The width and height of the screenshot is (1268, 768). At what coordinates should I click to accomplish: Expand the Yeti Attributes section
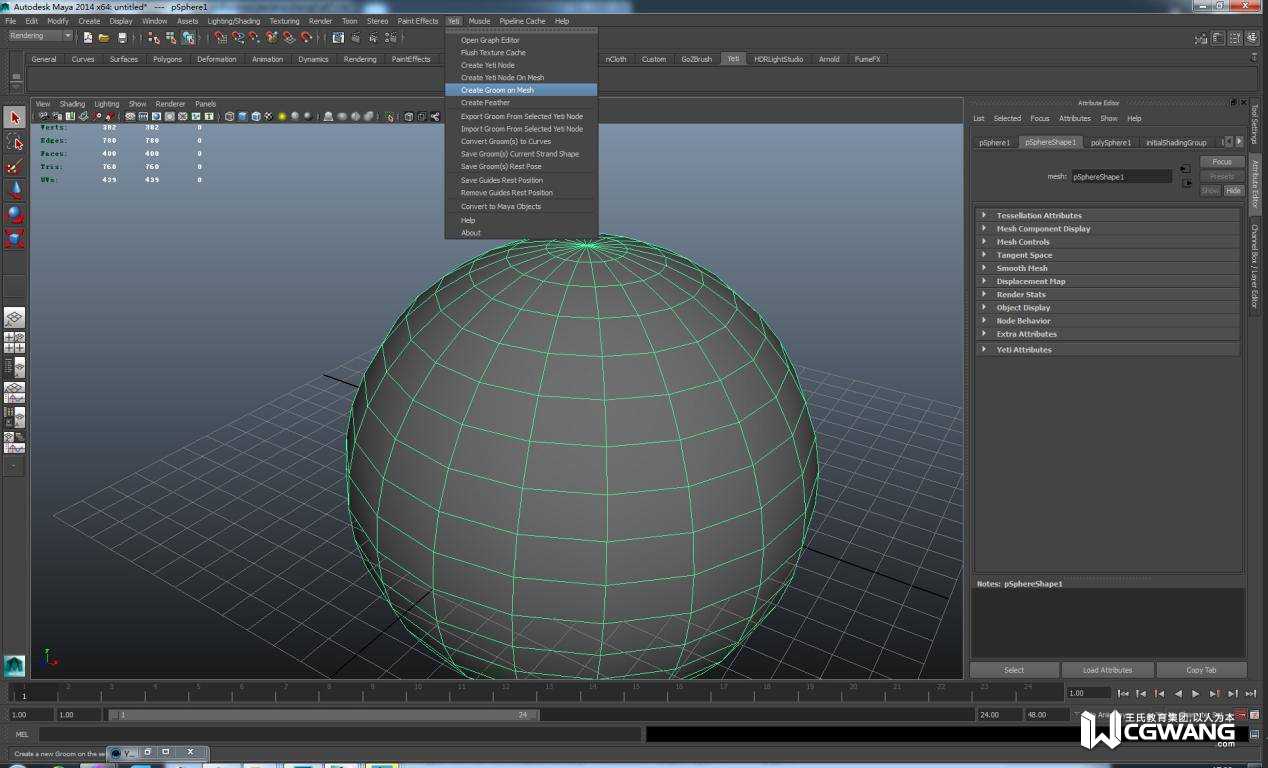click(x=1023, y=350)
